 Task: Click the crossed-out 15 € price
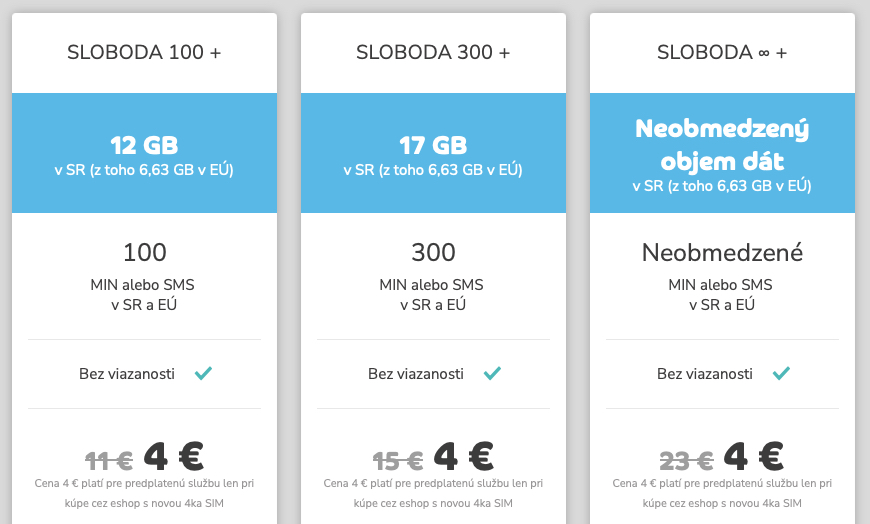pyautogui.click(x=398, y=460)
